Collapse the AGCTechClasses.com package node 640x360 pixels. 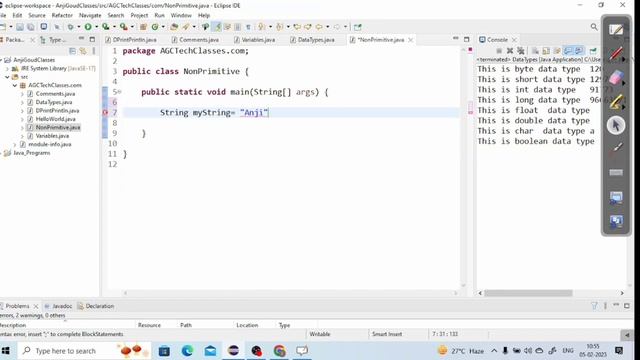pyautogui.click(x=15, y=85)
